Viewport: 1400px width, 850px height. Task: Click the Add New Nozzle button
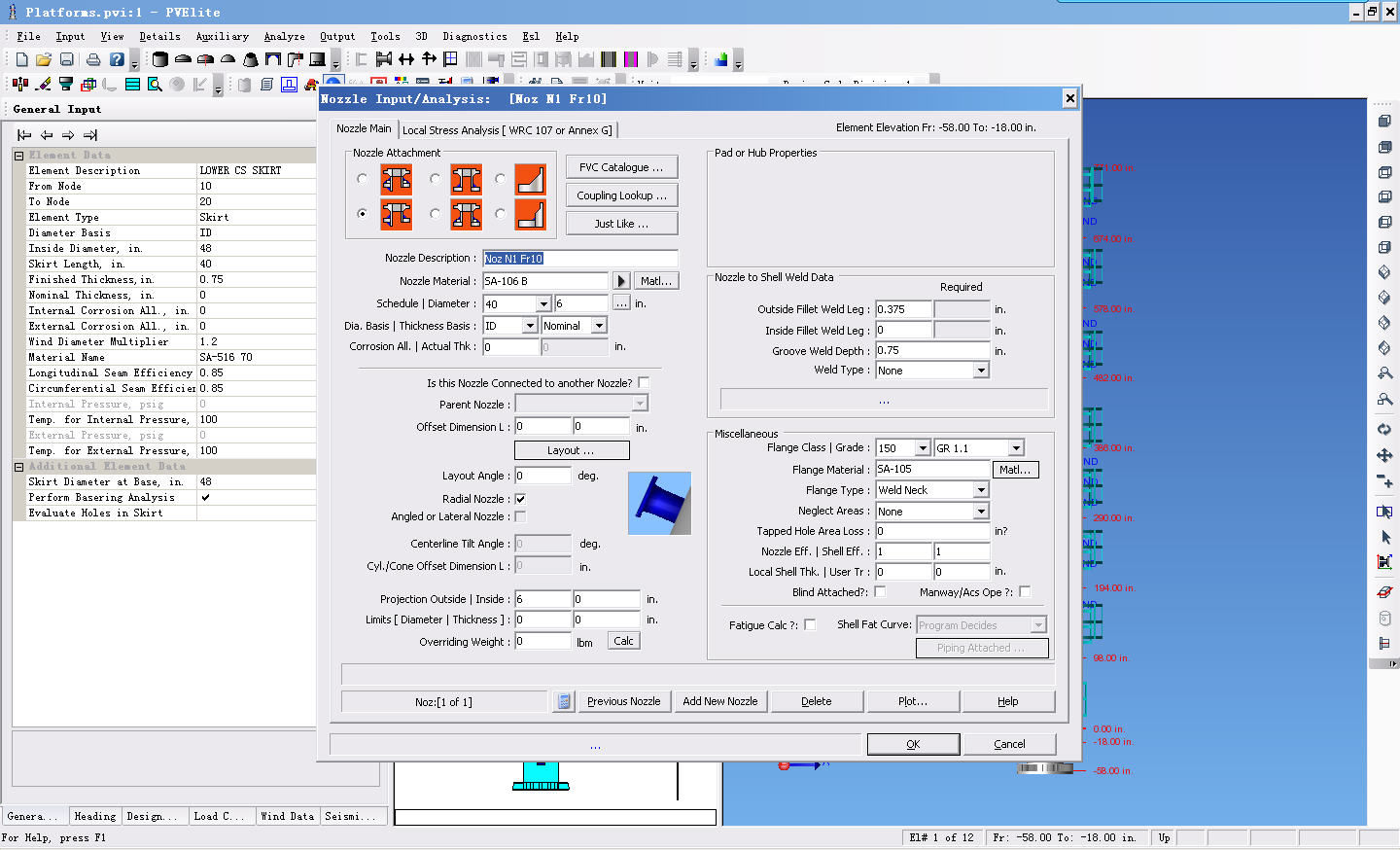[x=719, y=701]
